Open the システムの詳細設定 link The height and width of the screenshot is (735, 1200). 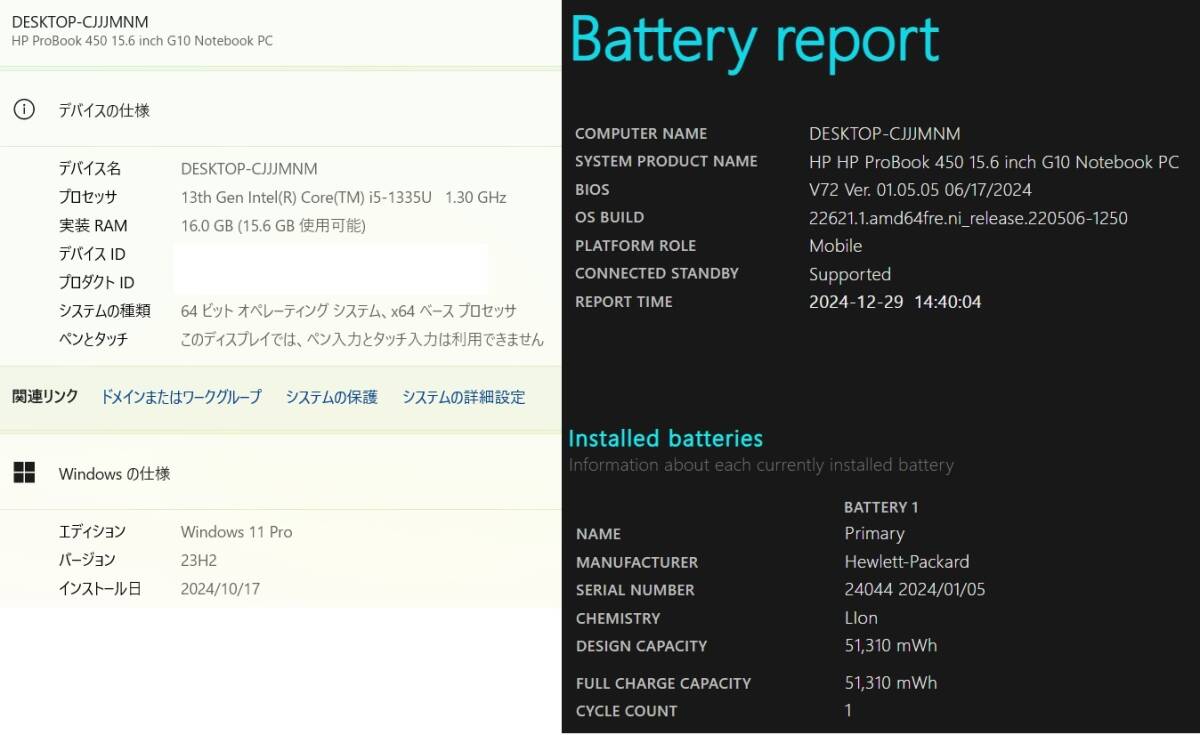click(464, 397)
